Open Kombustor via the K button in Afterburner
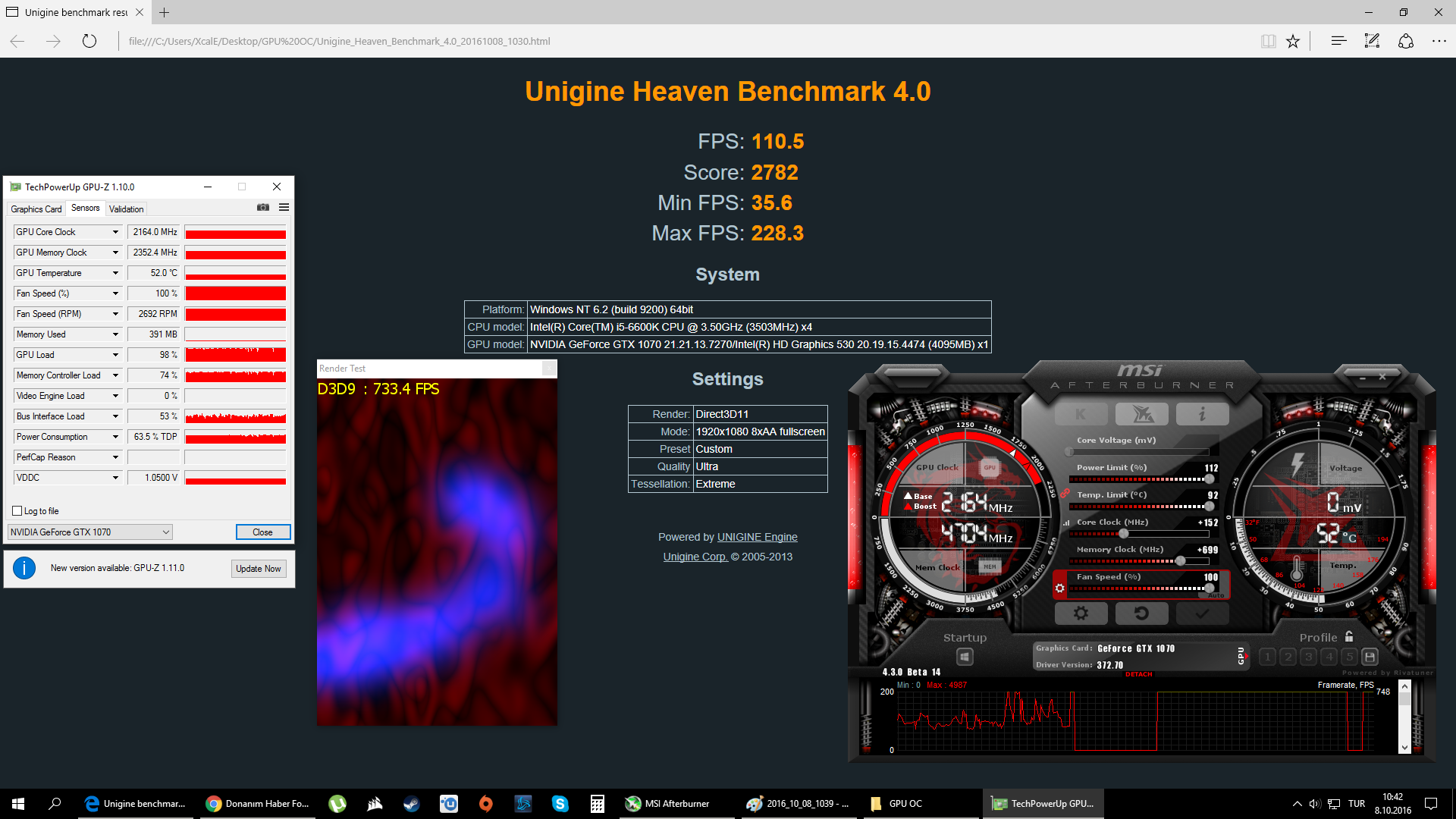This screenshot has height=819, width=1456. point(1081,414)
